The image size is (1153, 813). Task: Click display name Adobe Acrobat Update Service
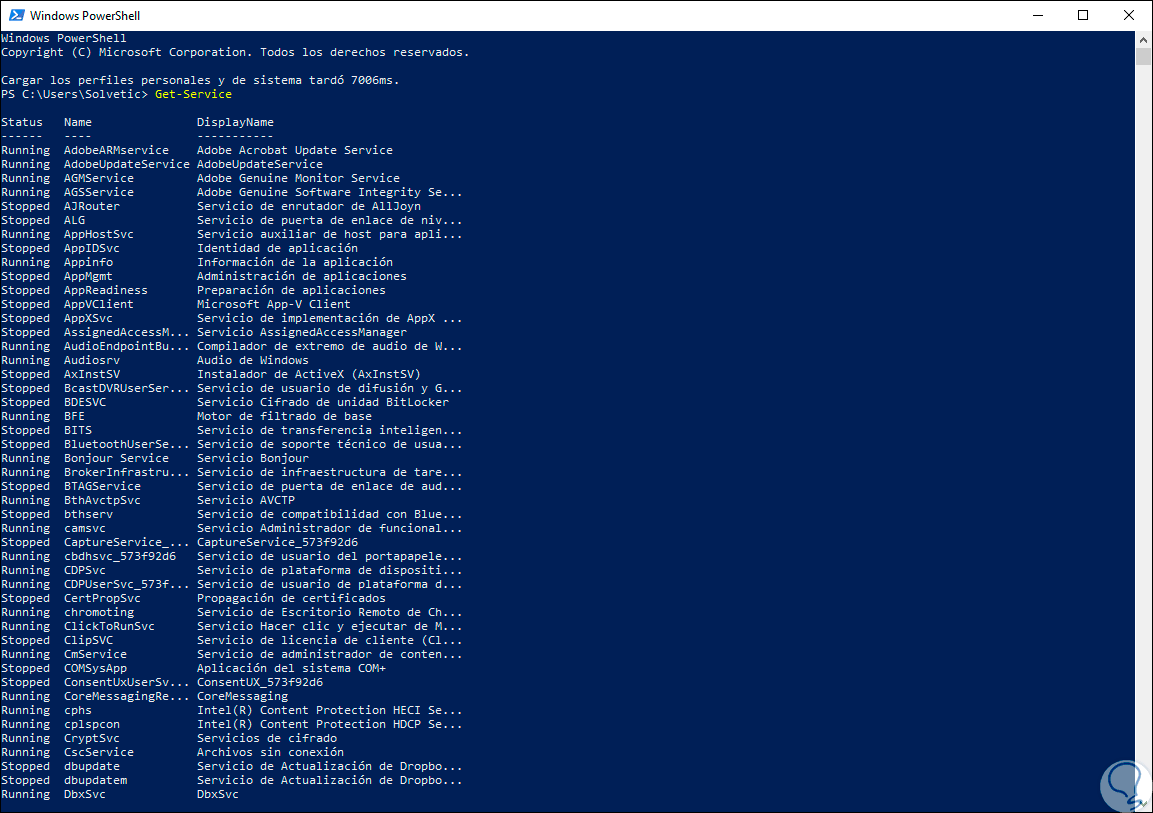(295, 150)
